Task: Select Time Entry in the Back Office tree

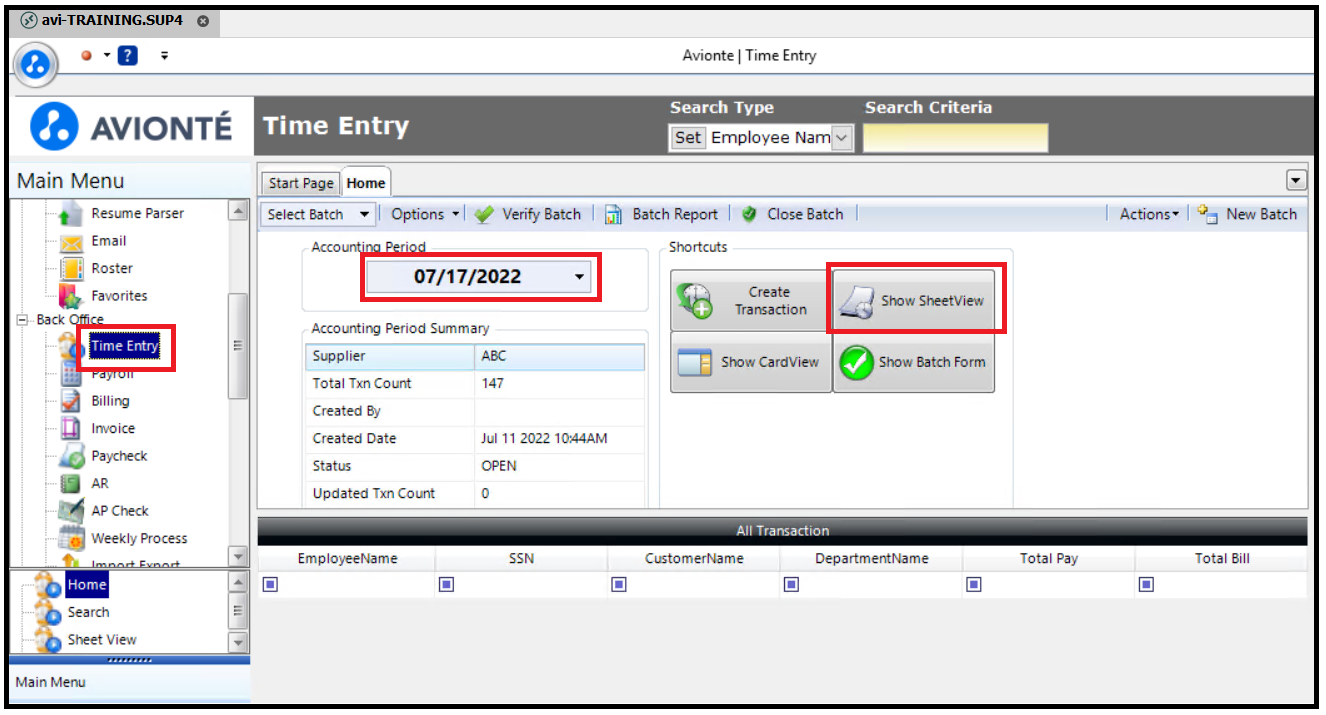Action: (125, 346)
